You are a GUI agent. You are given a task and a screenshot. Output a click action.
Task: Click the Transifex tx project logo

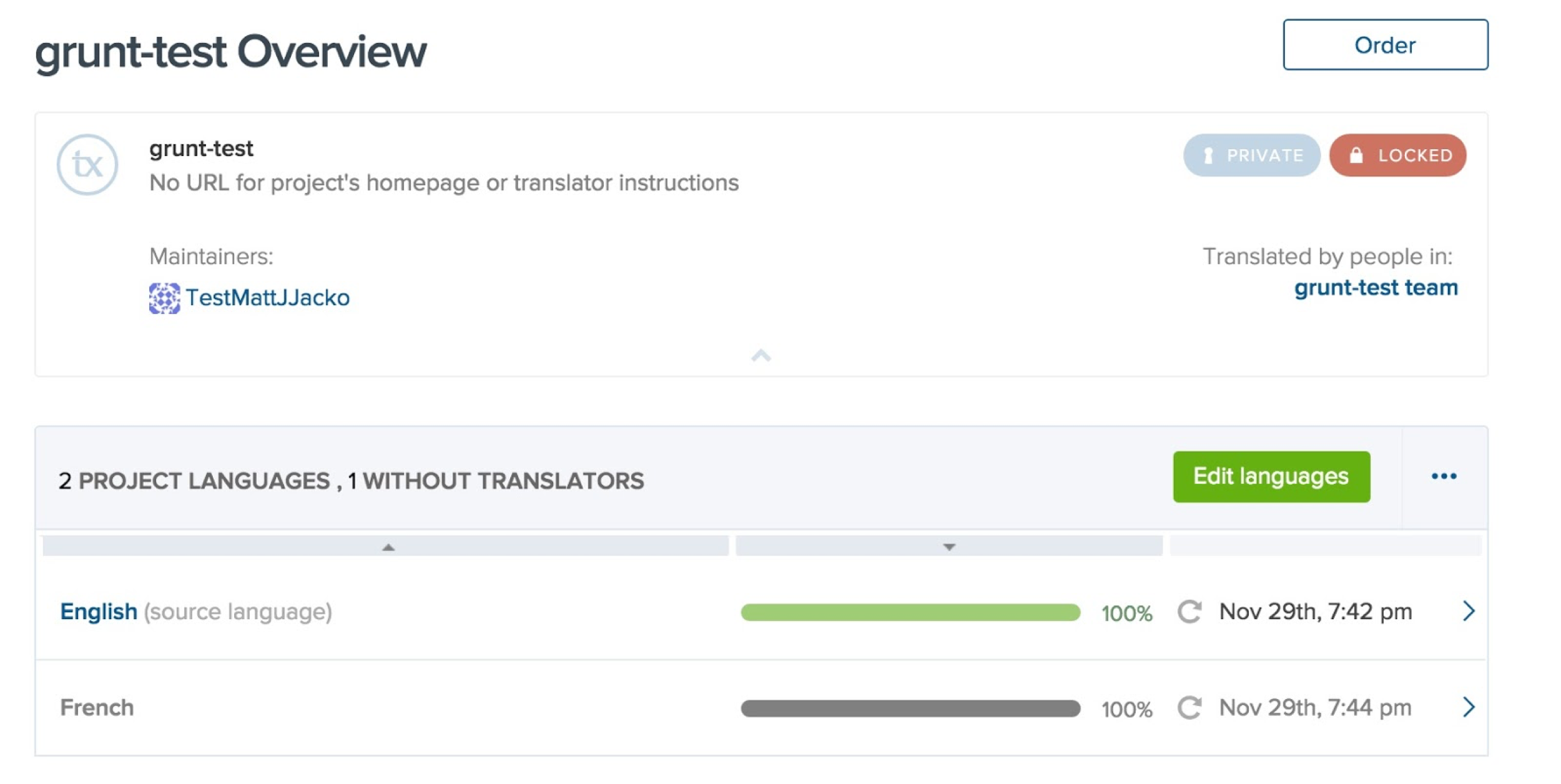(87, 165)
